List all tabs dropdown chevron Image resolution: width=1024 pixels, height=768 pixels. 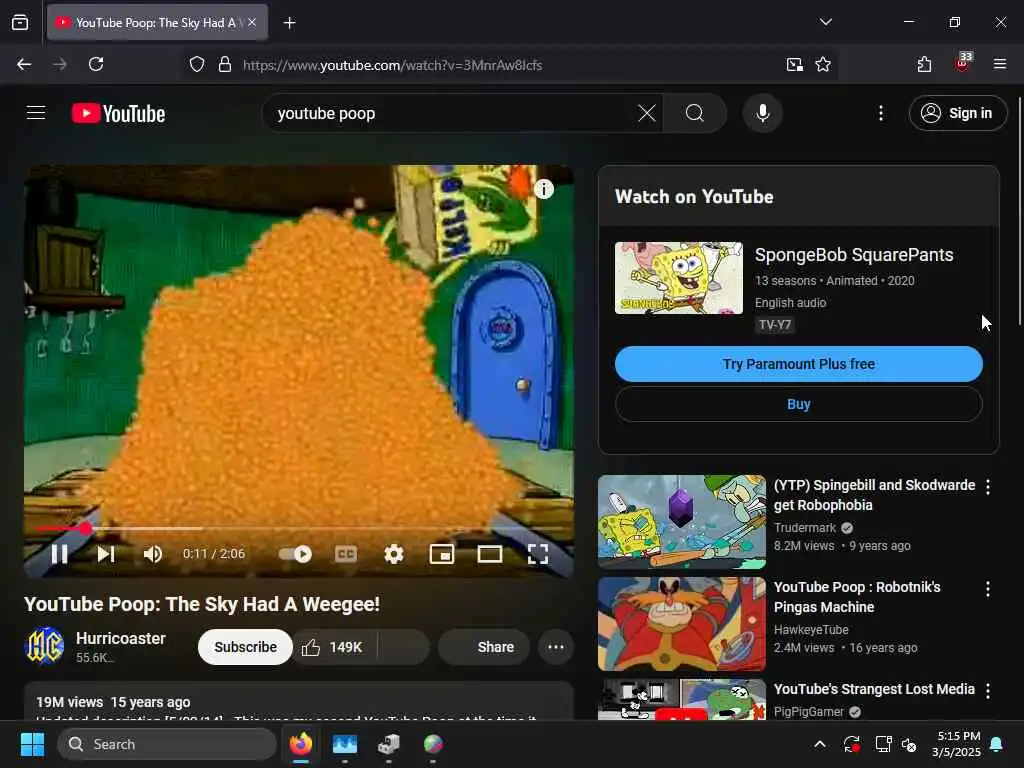click(825, 22)
